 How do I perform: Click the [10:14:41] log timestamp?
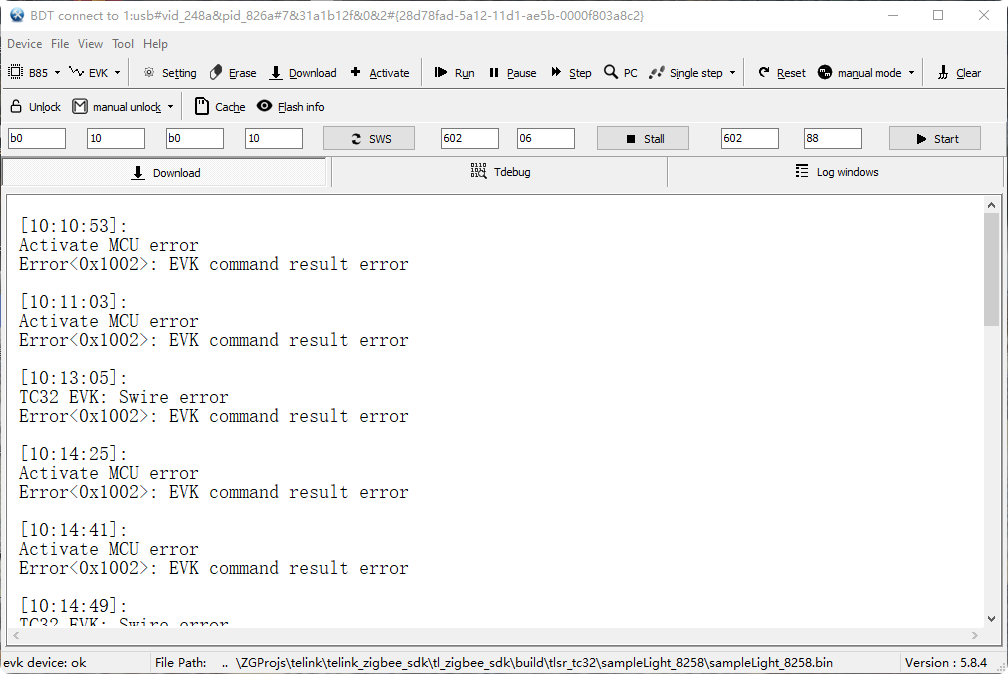(73, 529)
